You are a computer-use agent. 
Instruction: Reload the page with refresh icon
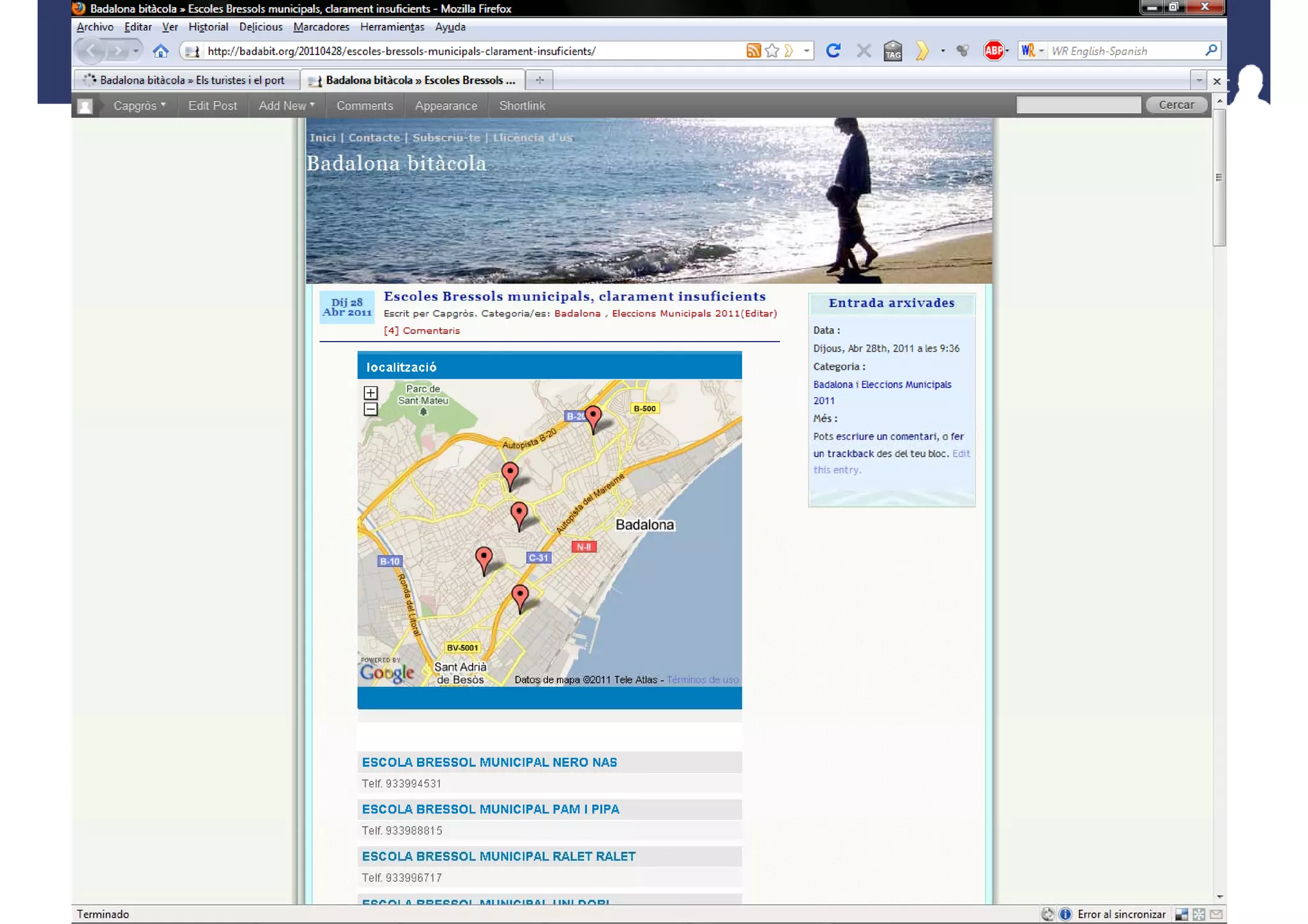point(833,51)
